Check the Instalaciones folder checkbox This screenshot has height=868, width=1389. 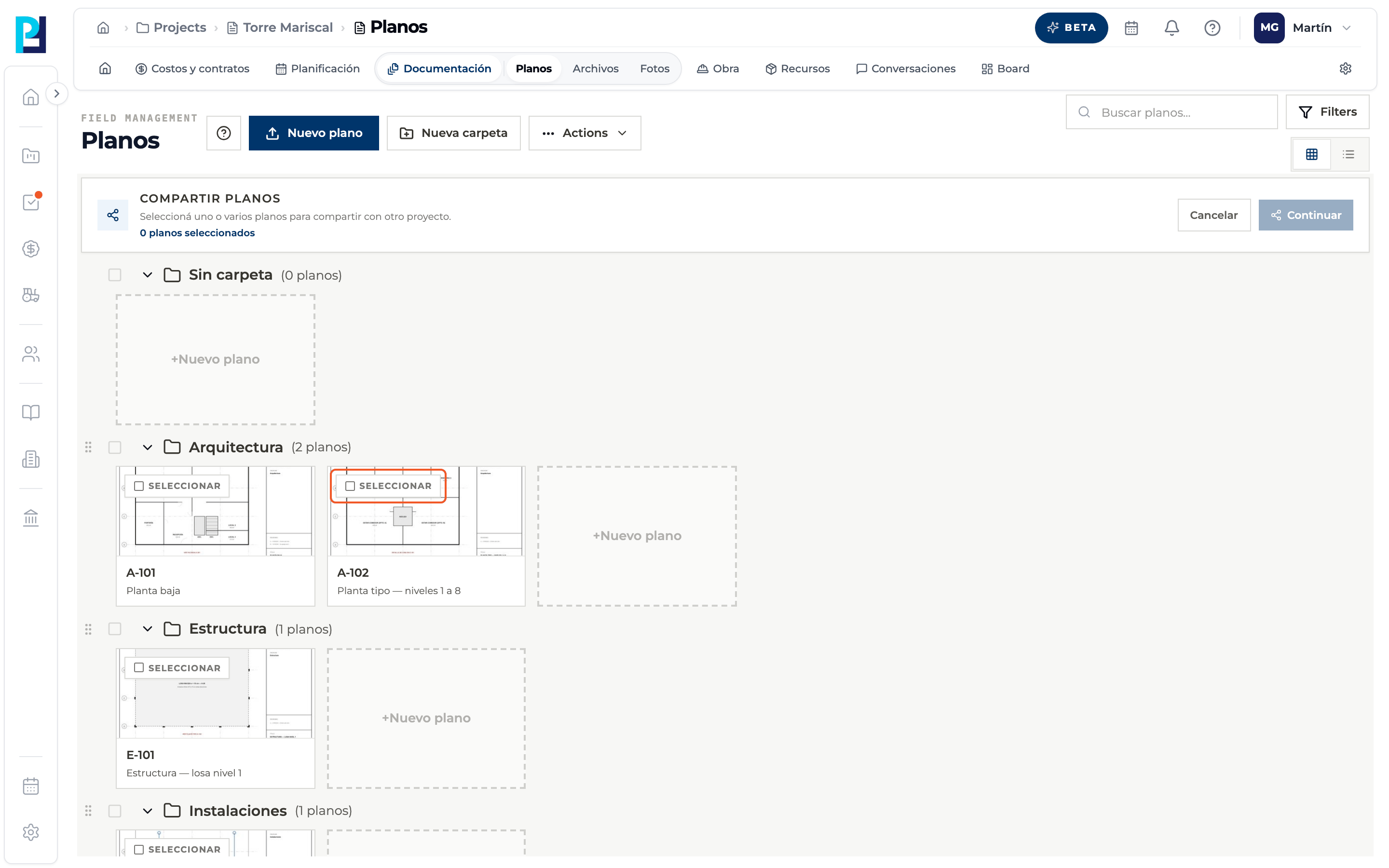point(115,811)
